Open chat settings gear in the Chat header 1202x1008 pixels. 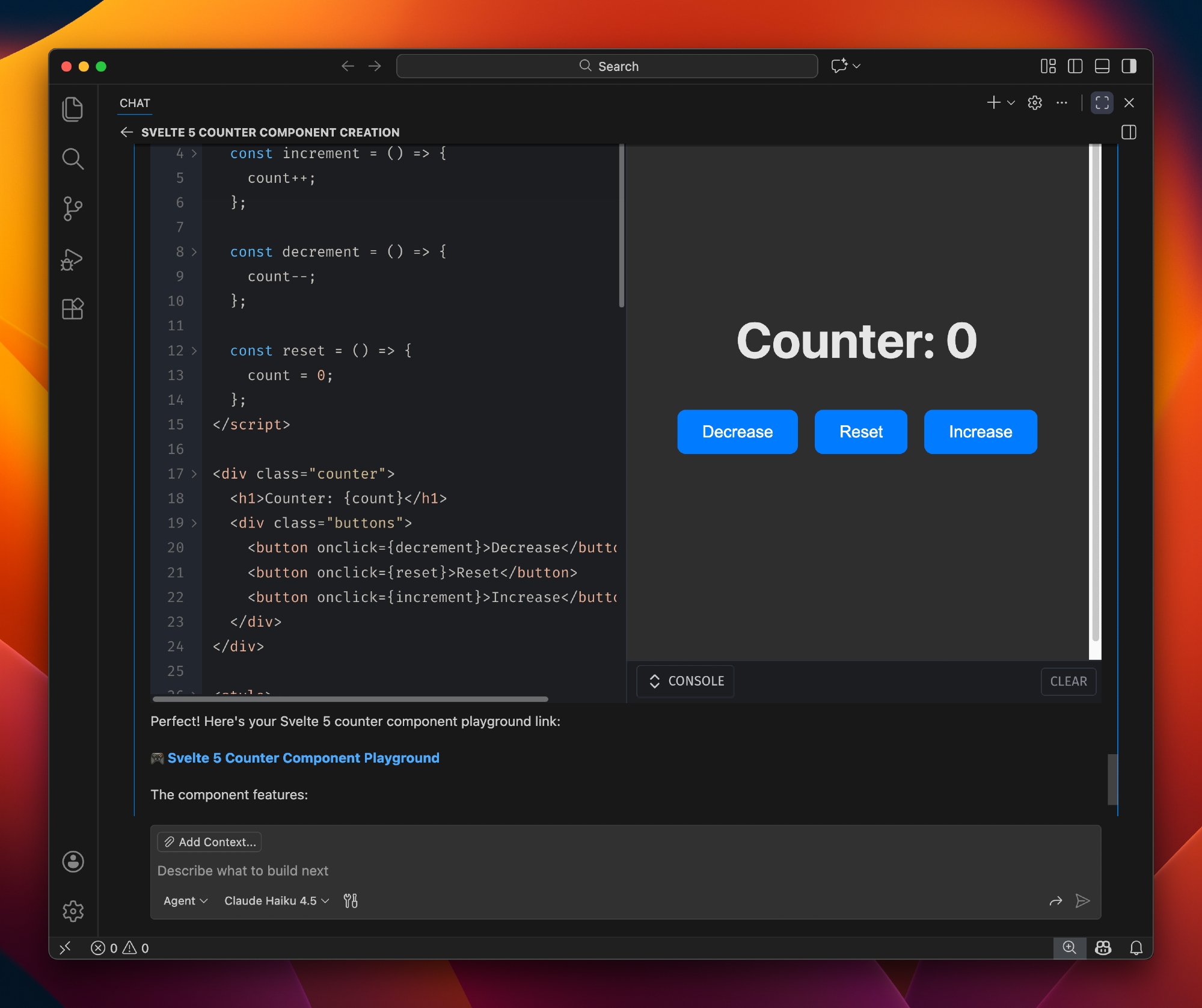[x=1034, y=103]
